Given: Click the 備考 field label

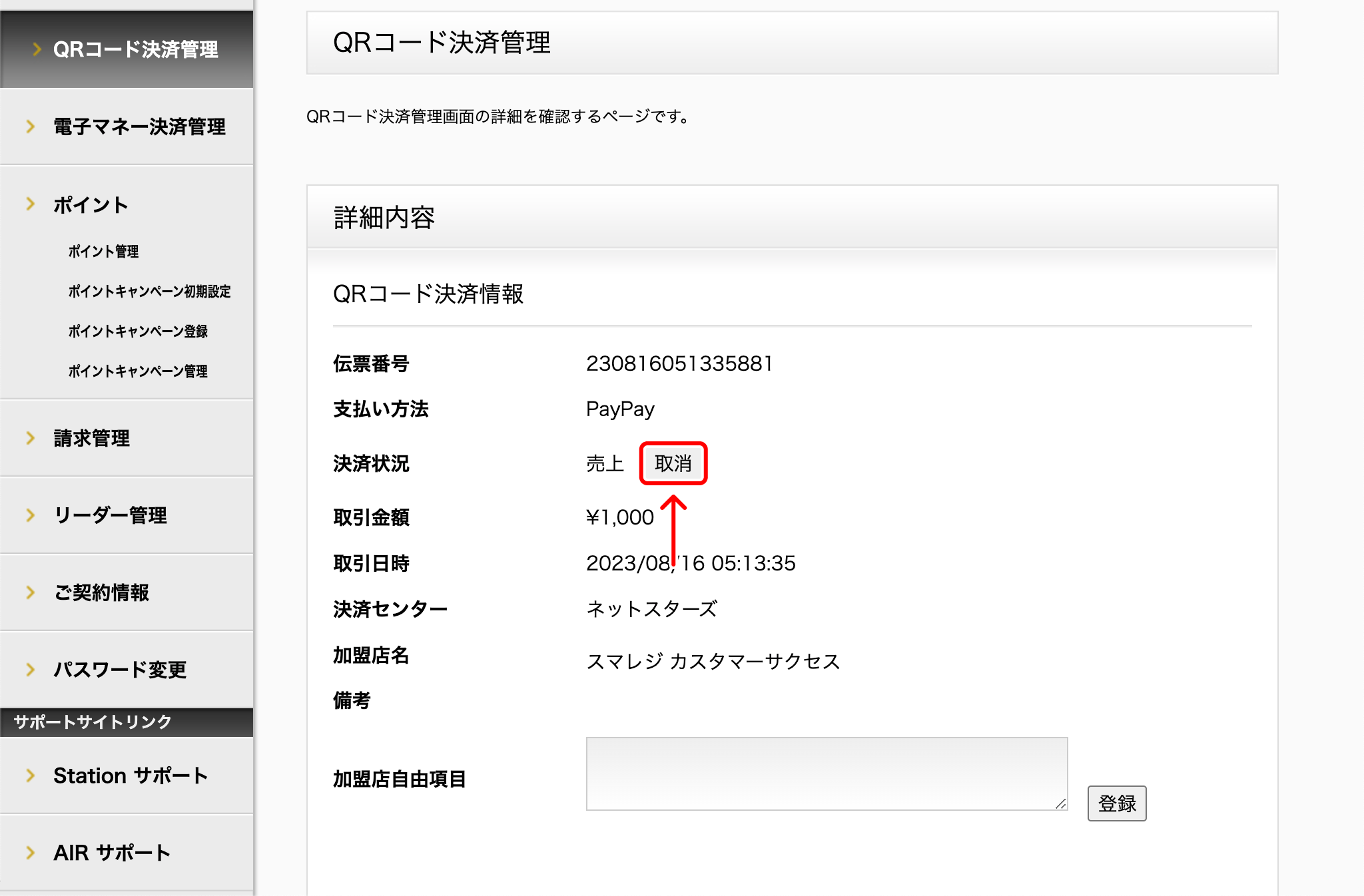Looking at the screenshot, I should pyautogui.click(x=352, y=700).
